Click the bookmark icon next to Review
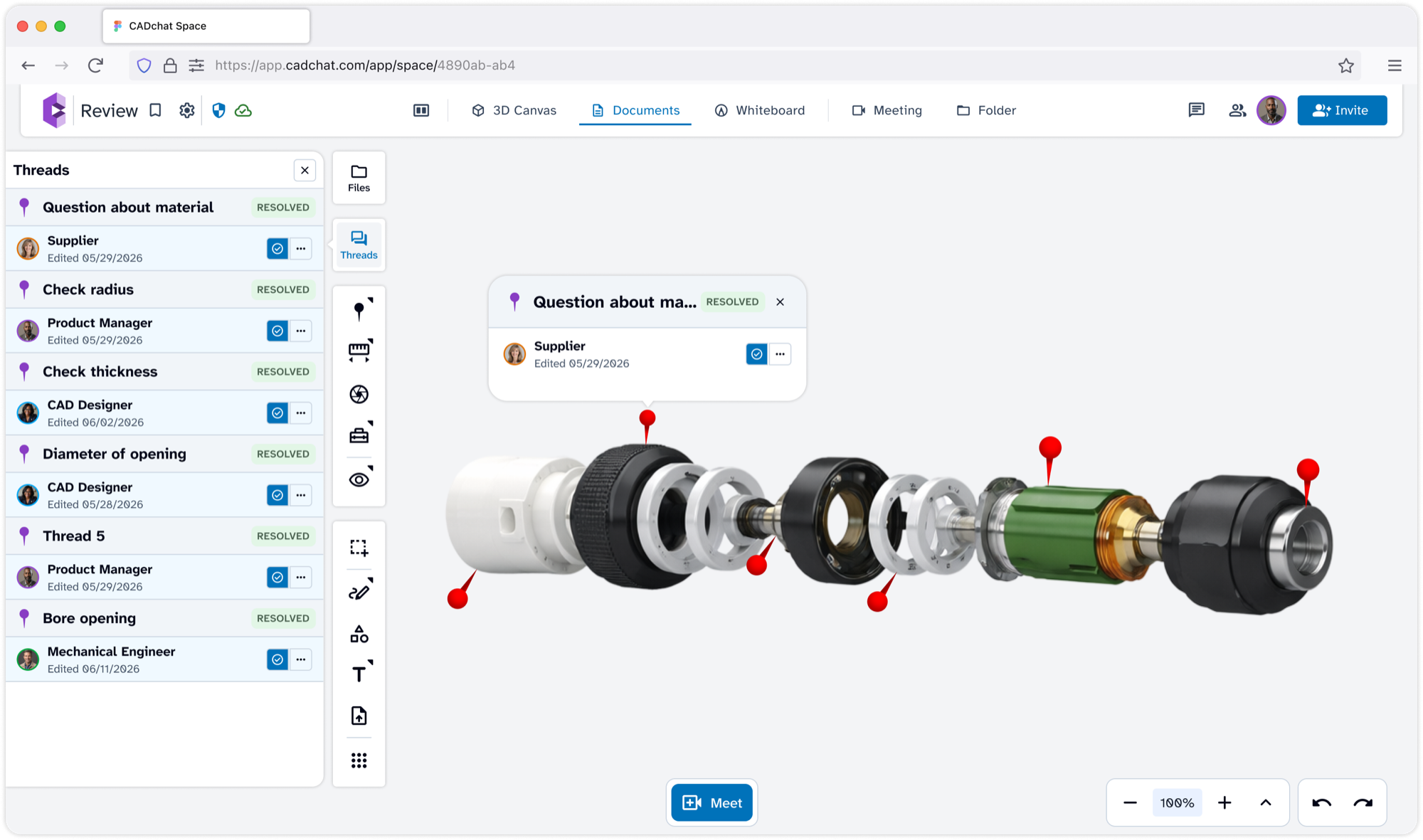 coord(155,110)
